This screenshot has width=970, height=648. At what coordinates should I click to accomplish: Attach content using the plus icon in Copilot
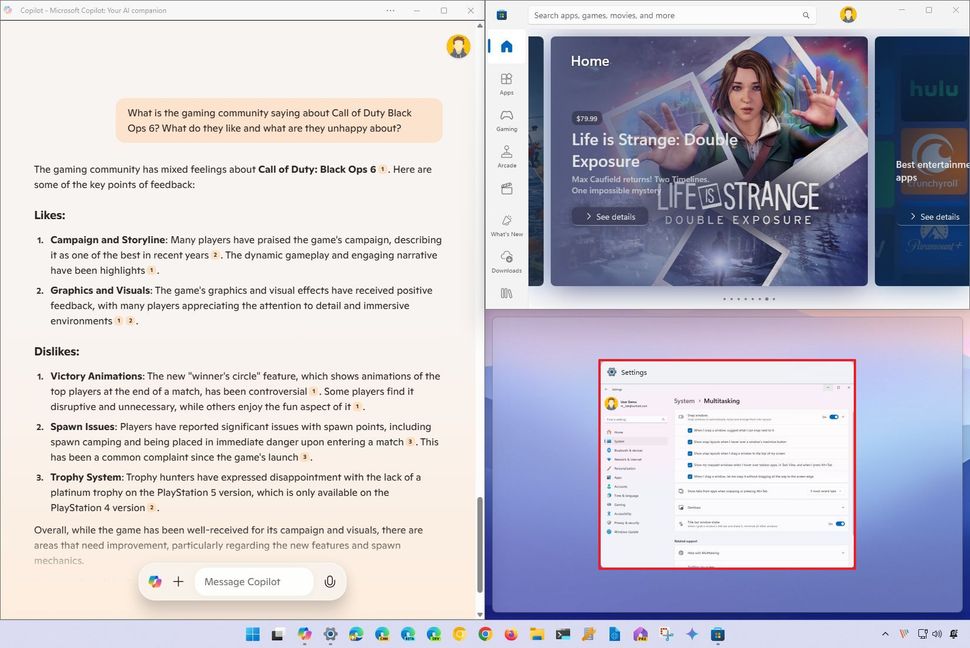pyautogui.click(x=179, y=581)
